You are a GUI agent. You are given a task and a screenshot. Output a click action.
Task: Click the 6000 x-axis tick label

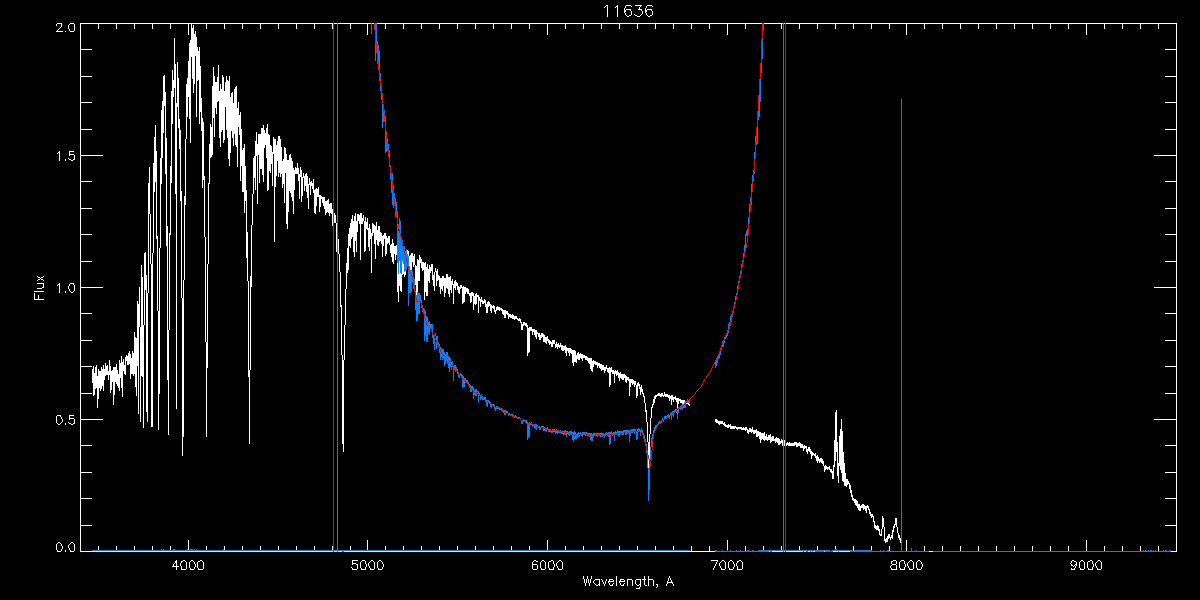(x=547, y=566)
